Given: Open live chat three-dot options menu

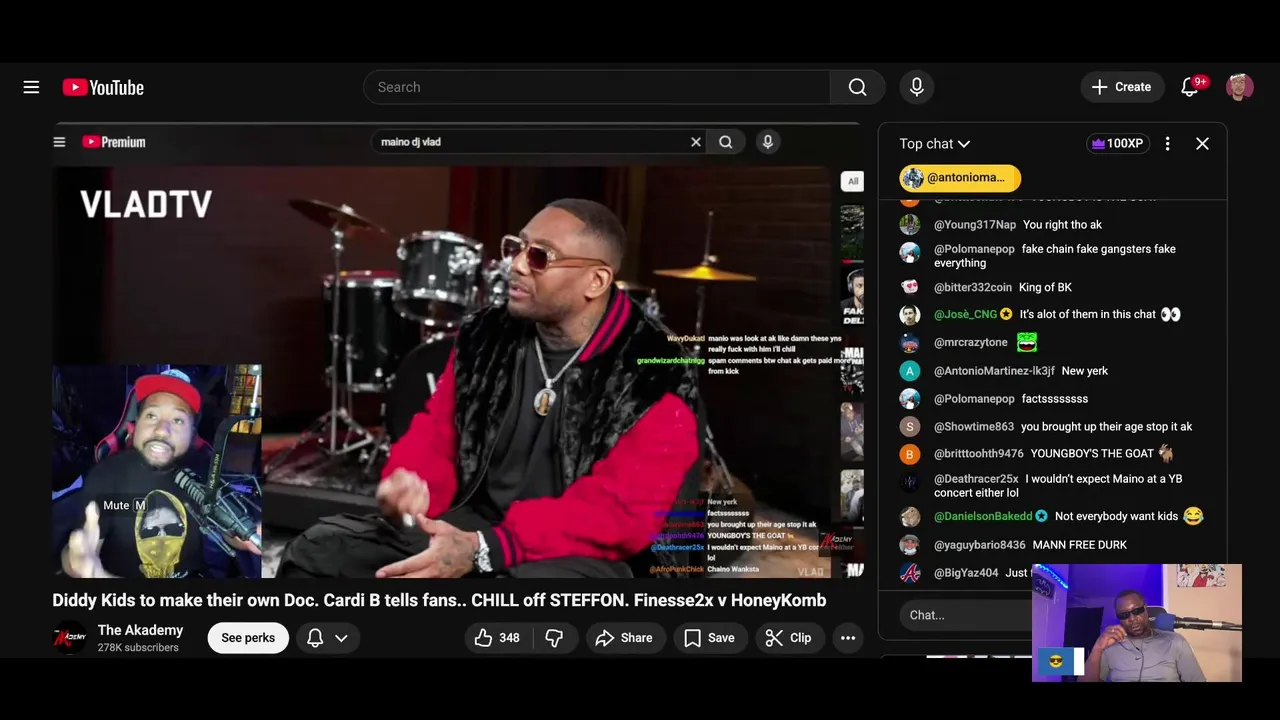Looking at the screenshot, I should 1167,144.
